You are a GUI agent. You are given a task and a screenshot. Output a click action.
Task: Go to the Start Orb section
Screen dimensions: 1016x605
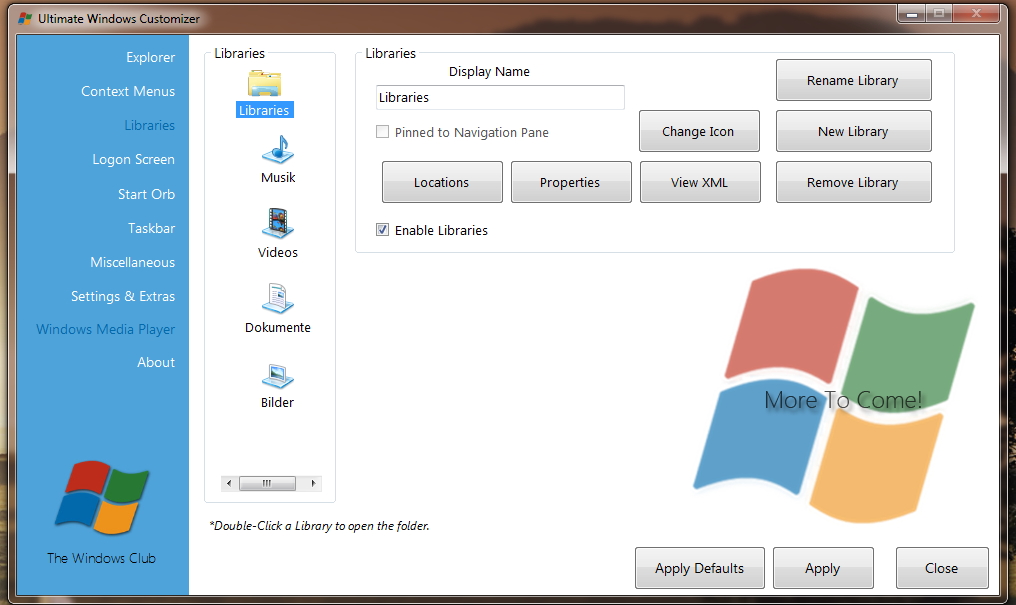point(146,194)
